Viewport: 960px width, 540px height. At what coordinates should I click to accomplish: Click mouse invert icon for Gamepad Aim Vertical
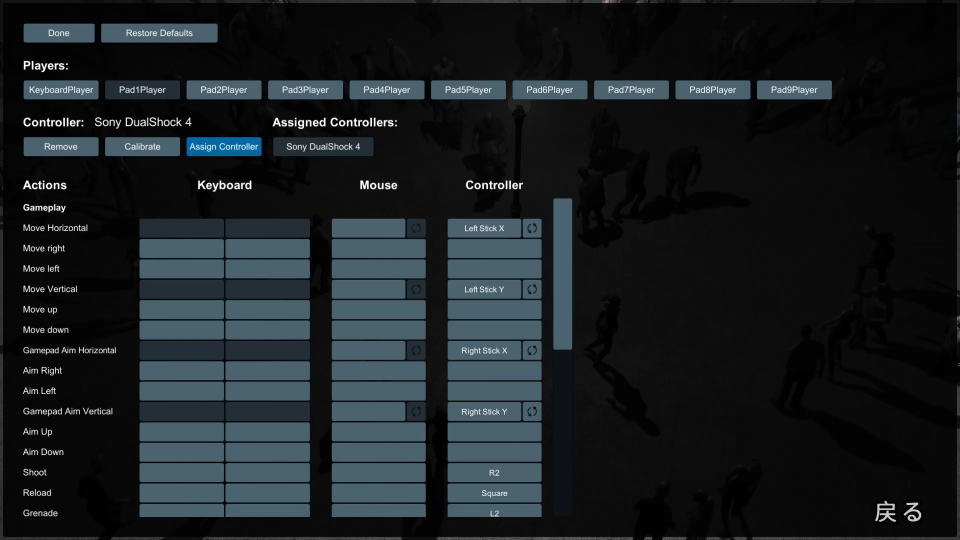point(416,411)
